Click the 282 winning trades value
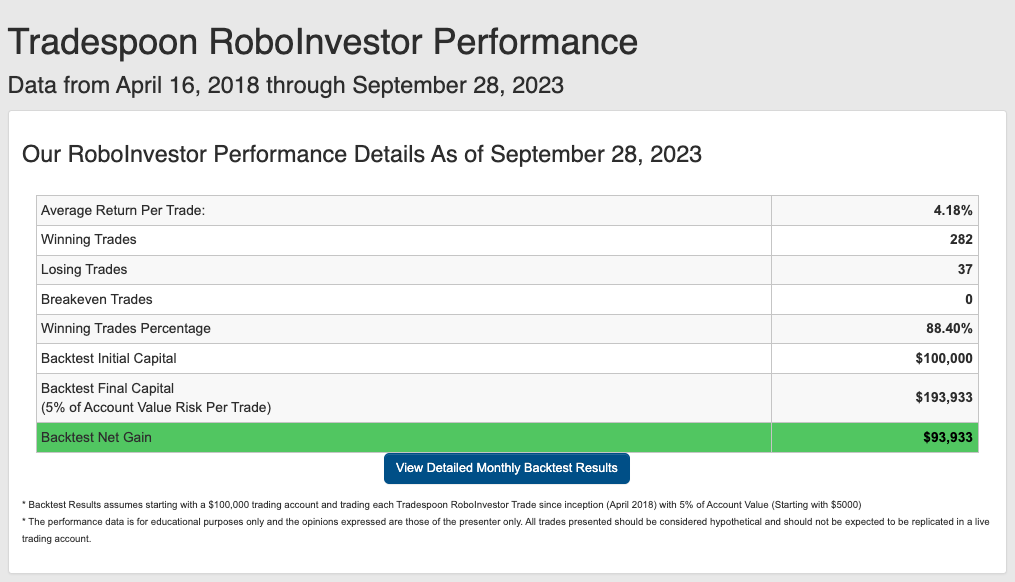Screen dimensions: 1015x582 [x=961, y=240]
